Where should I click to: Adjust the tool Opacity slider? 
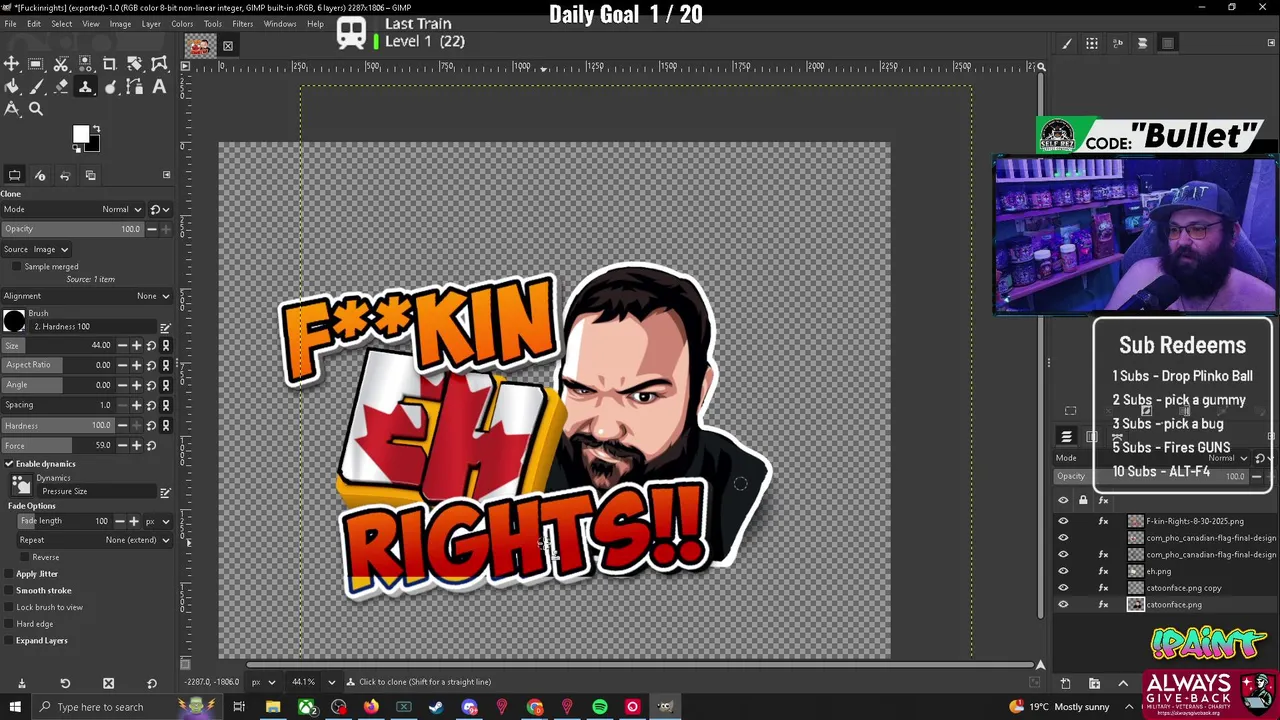point(73,229)
